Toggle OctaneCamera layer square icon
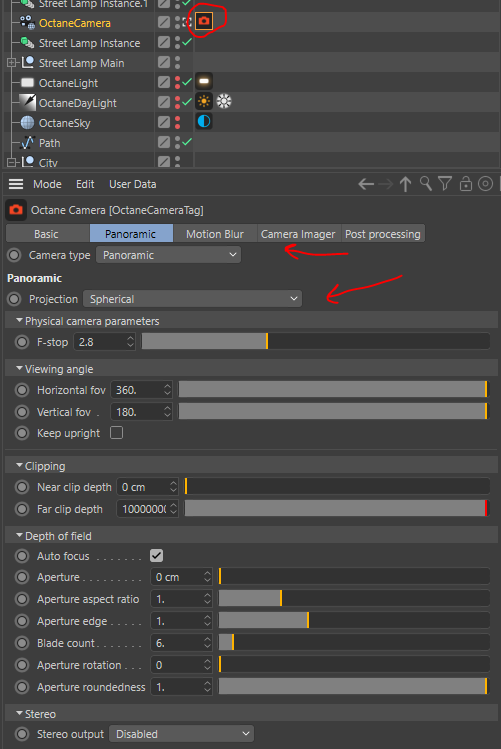501x749 pixels. [x=164, y=22]
